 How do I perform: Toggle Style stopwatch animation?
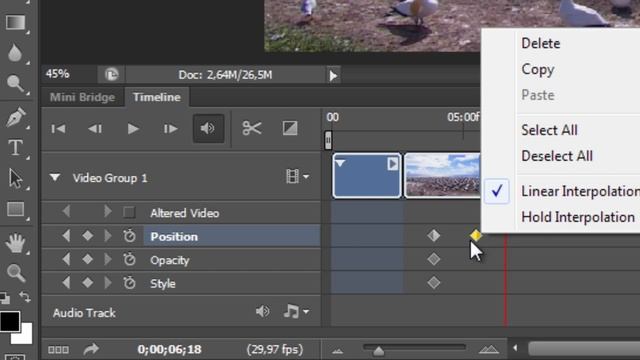coord(129,282)
